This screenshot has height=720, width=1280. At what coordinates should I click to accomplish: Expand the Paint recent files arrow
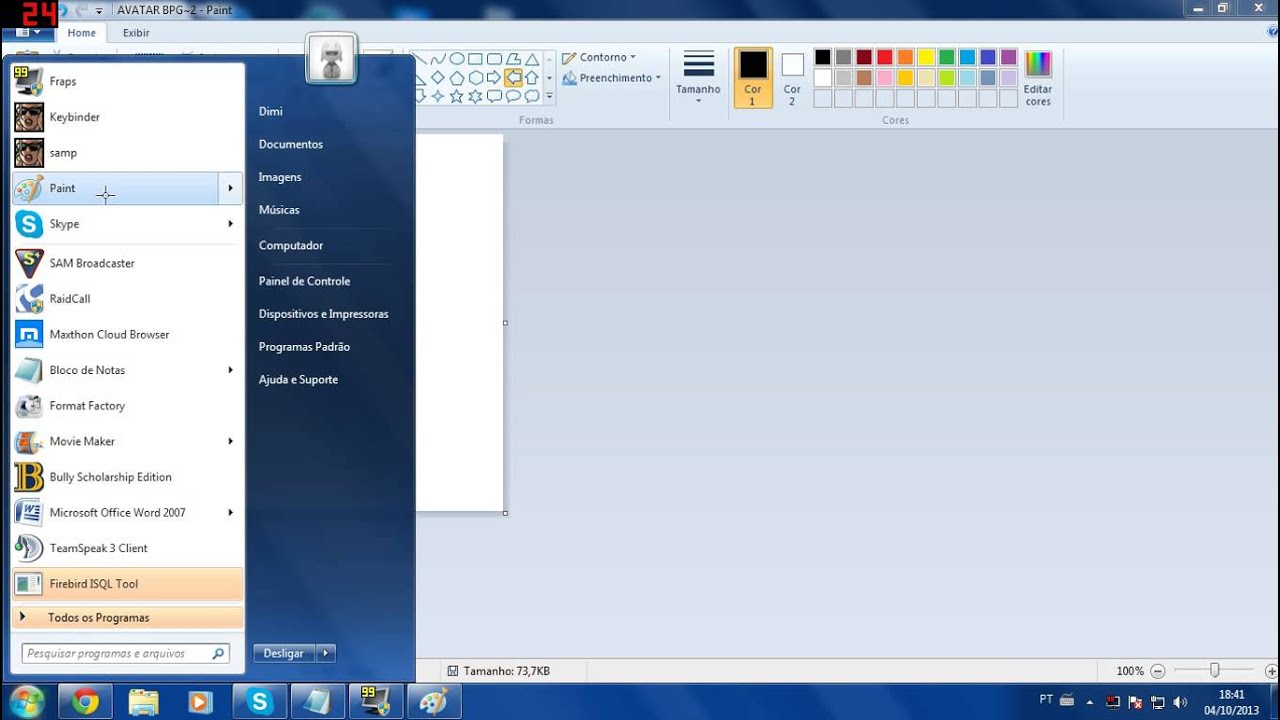pyautogui.click(x=231, y=188)
